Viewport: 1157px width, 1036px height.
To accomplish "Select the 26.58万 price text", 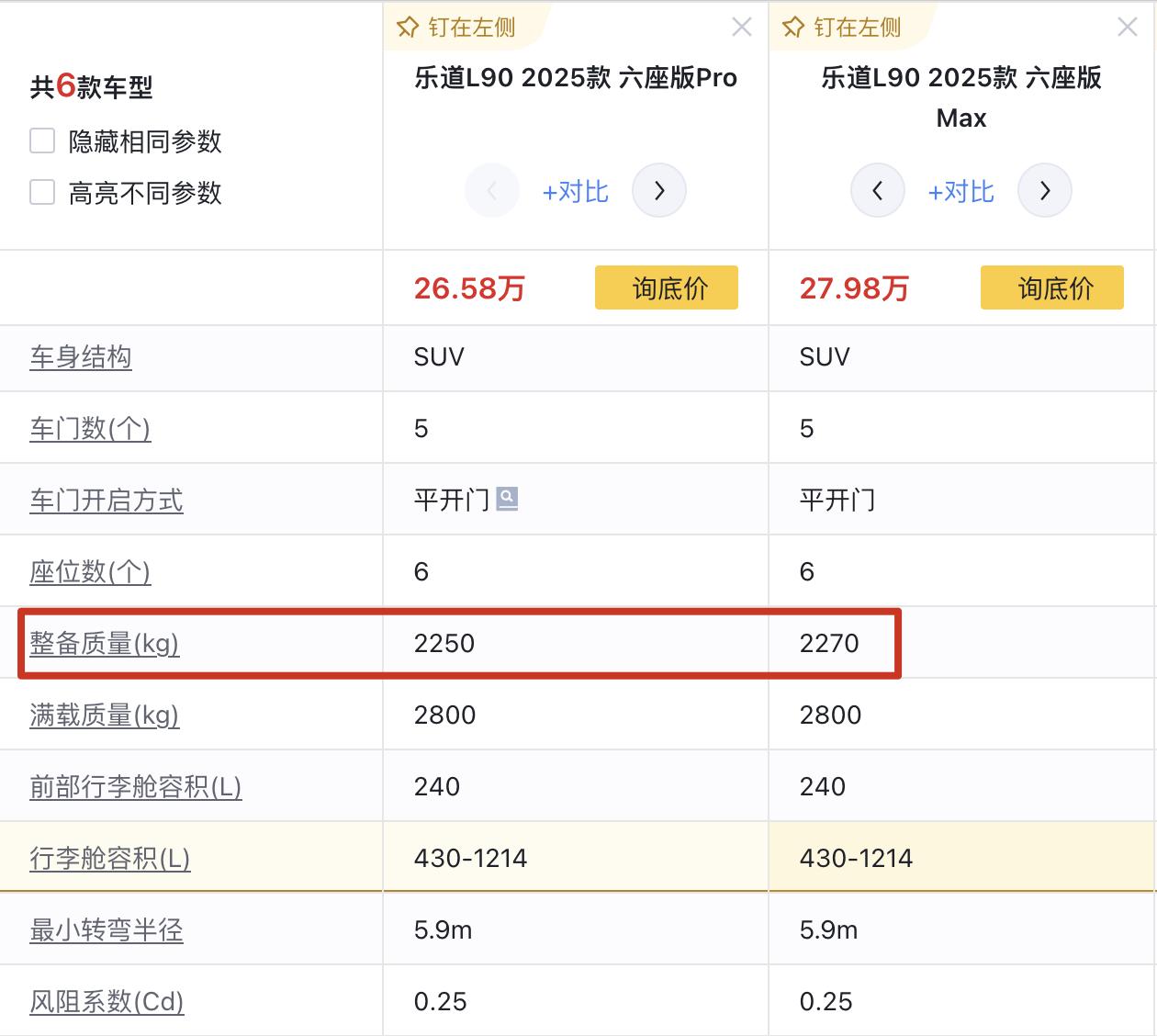I will [469, 288].
